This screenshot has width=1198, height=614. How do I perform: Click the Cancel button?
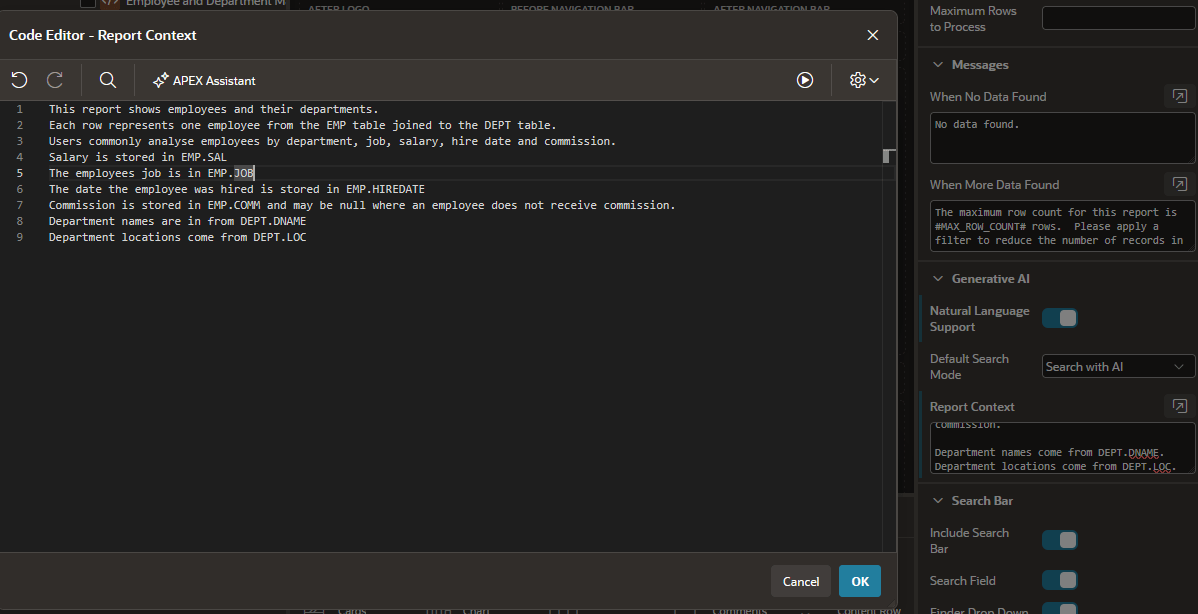(x=801, y=581)
